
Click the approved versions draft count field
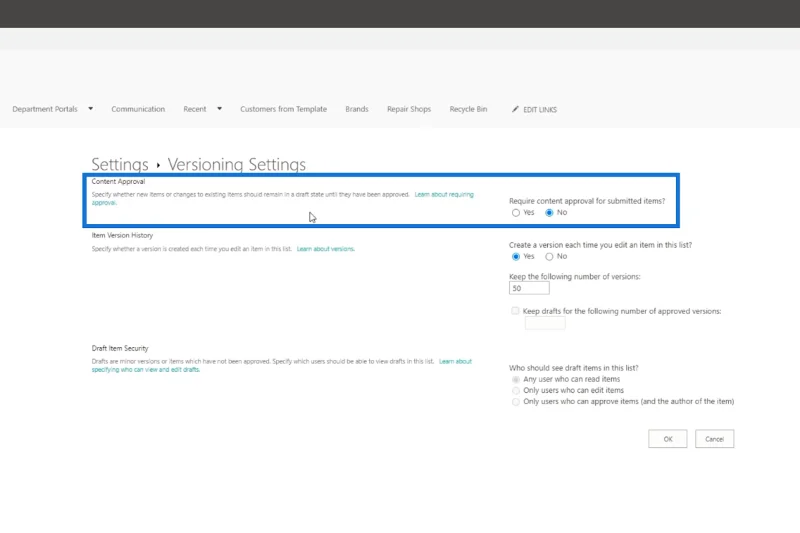545,323
